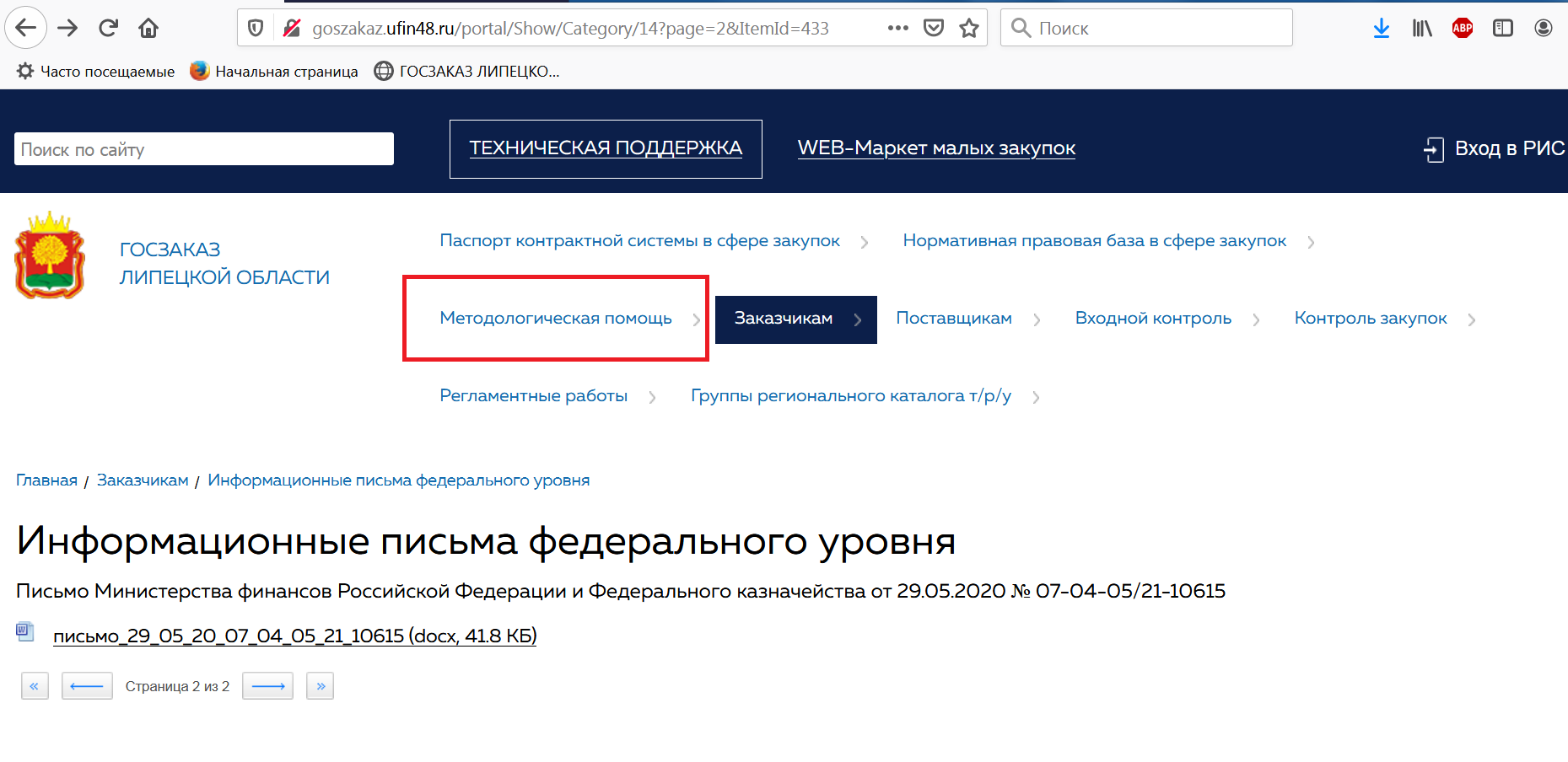Open the Заказчикам menu item

784,319
